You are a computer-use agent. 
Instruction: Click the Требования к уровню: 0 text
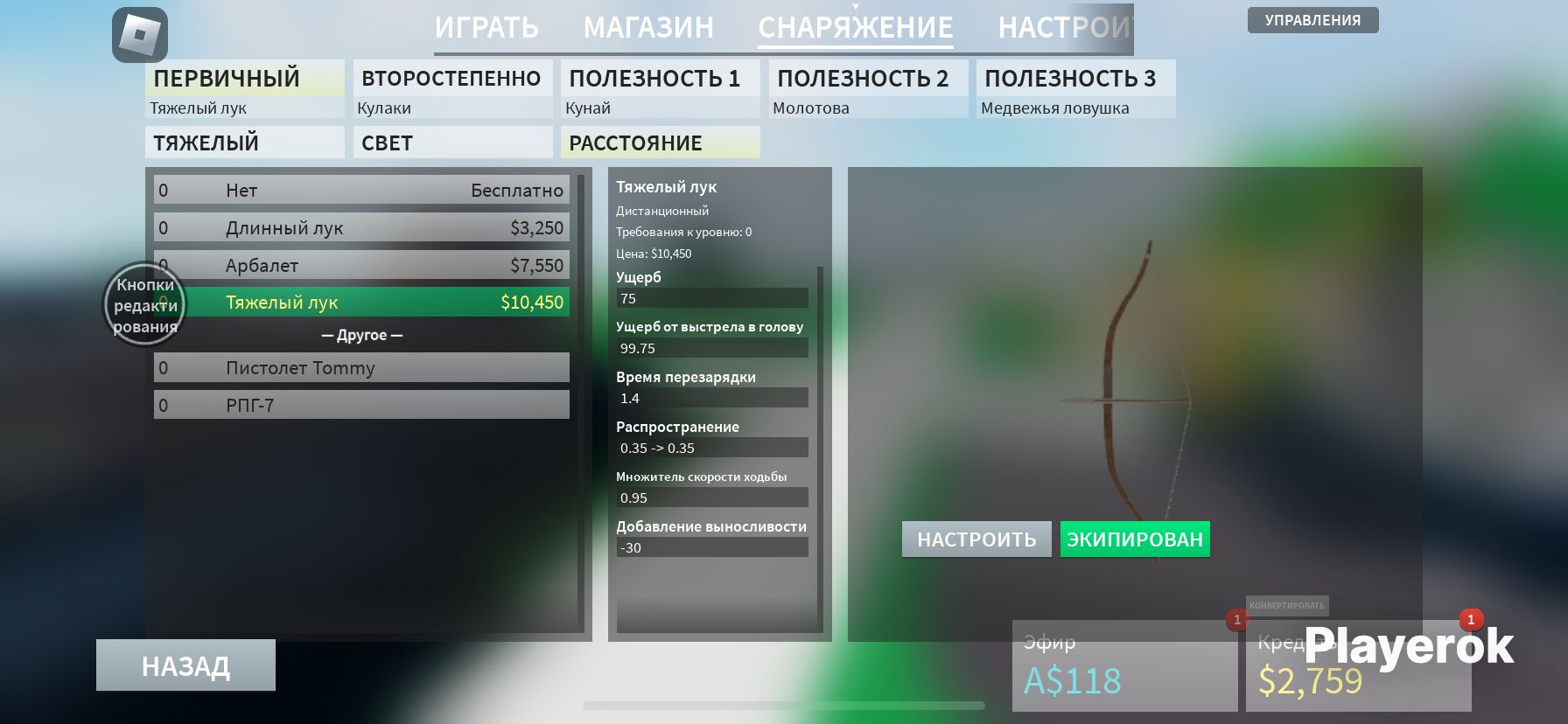coord(684,232)
